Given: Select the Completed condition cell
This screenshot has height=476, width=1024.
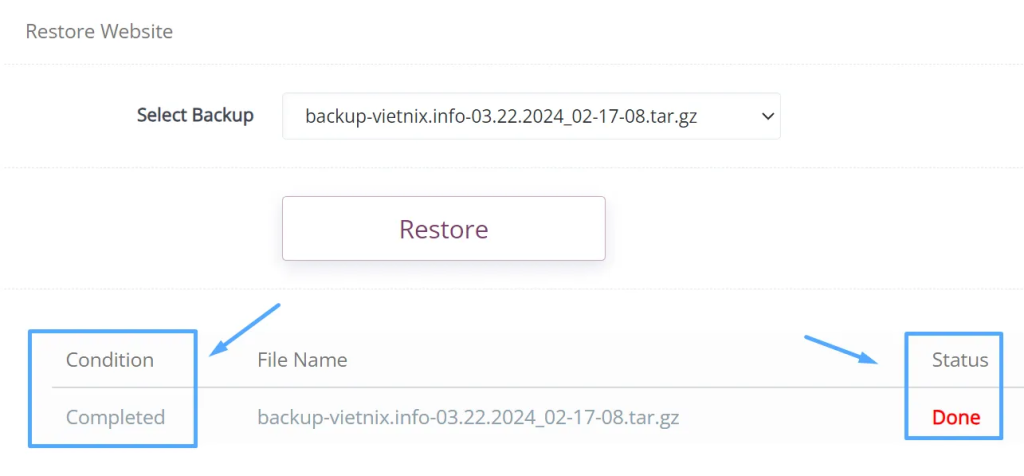Looking at the screenshot, I should 115,417.
